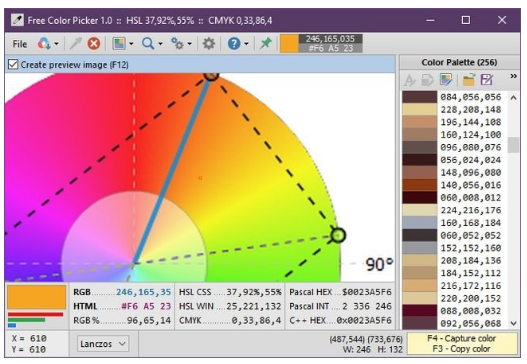Click the grayed tag icon in palette toolbar
Viewport: 527px width, 364px height.
tap(428, 80)
